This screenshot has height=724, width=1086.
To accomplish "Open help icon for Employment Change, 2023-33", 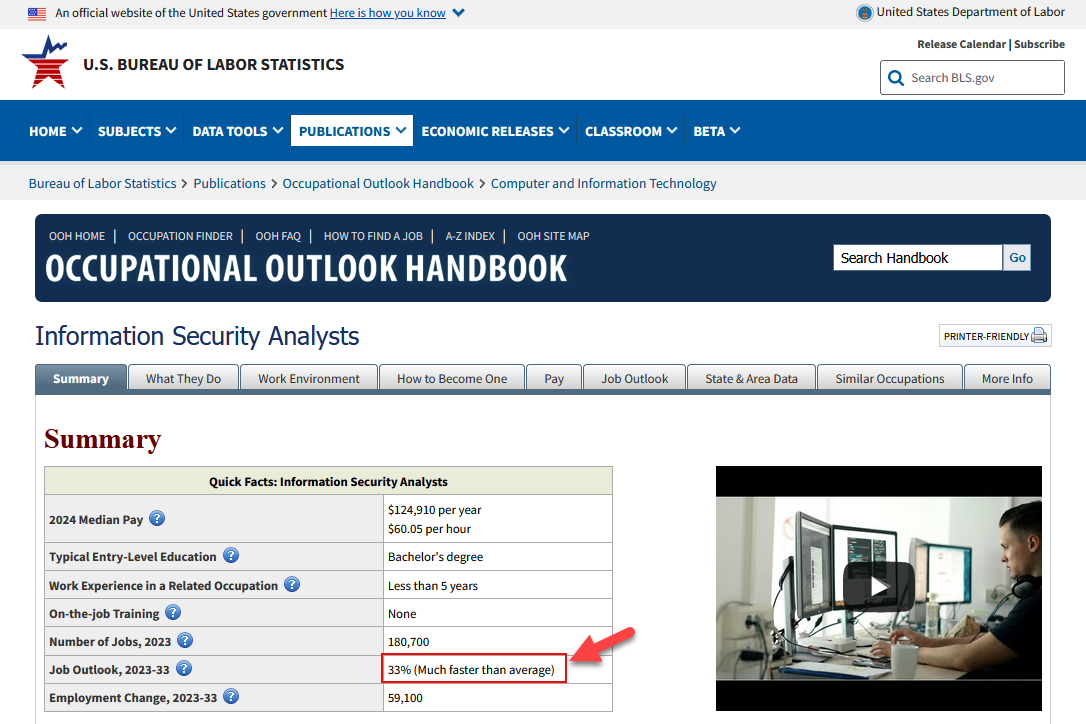I will click(x=231, y=697).
